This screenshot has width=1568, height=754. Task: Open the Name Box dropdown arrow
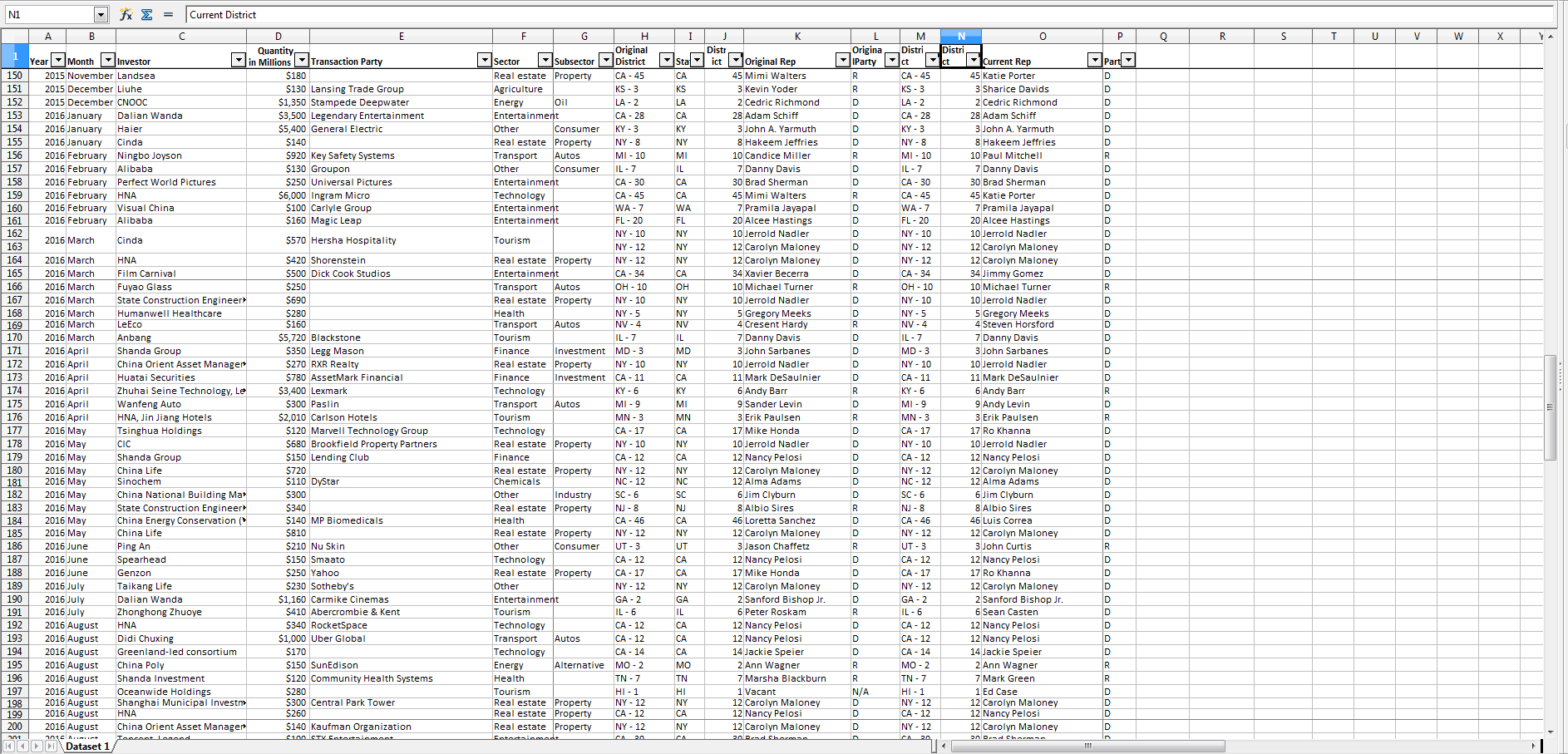101,14
